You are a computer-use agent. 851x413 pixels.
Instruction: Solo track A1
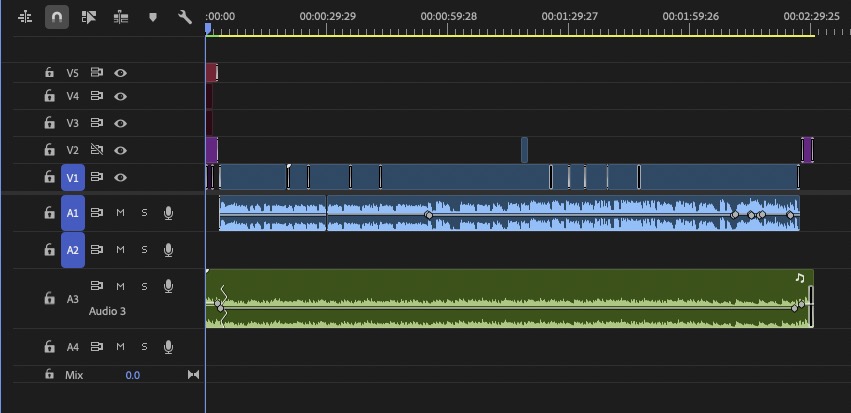[x=144, y=213]
